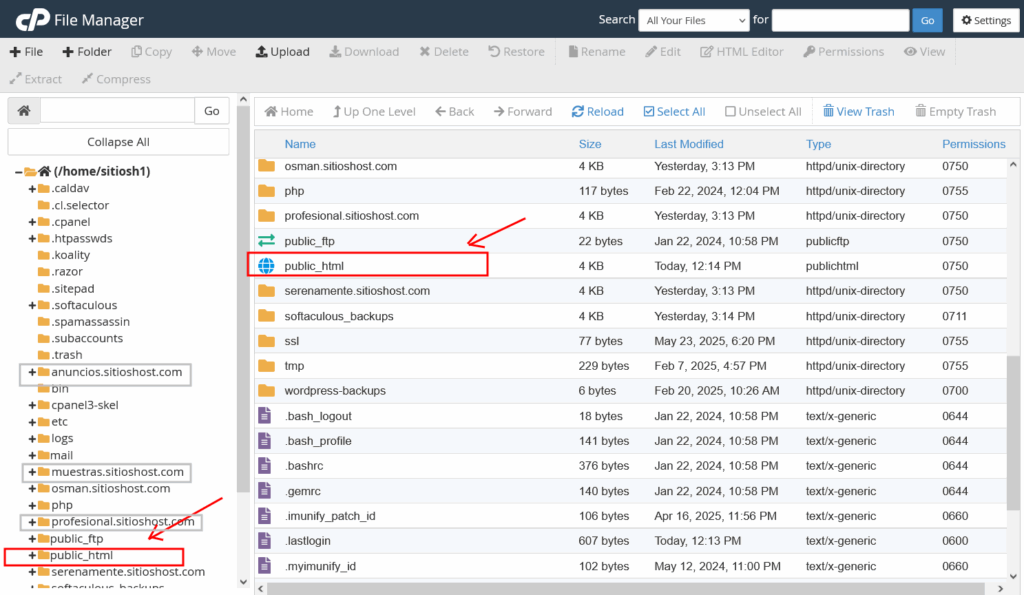Image resolution: width=1024 pixels, height=595 pixels.
Task: Click the Compress toolbar button
Action: (x=116, y=79)
